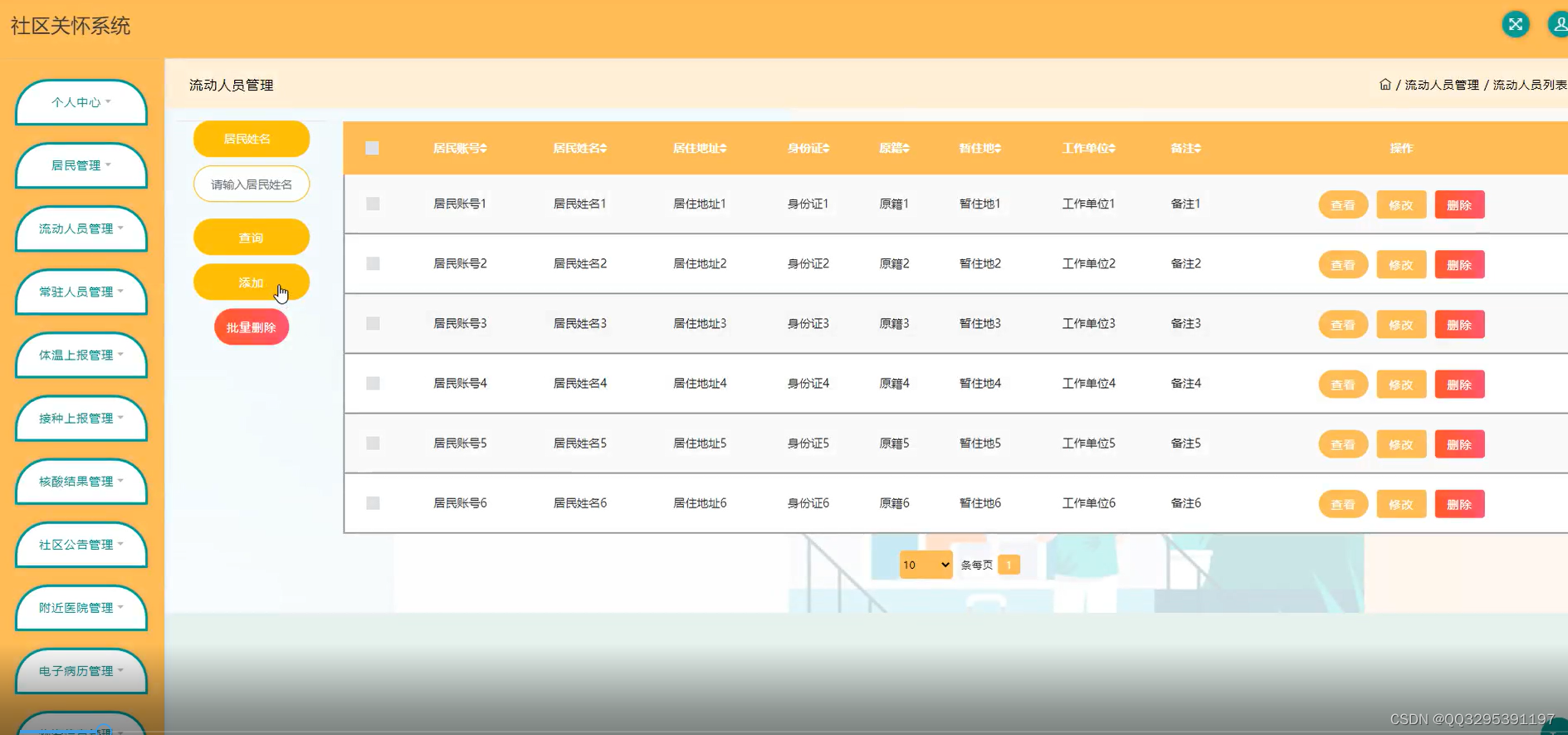The width and height of the screenshot is (1568, 735).
Task: Click the 工作单位2 cell
Action: [x=1089, y=263]
